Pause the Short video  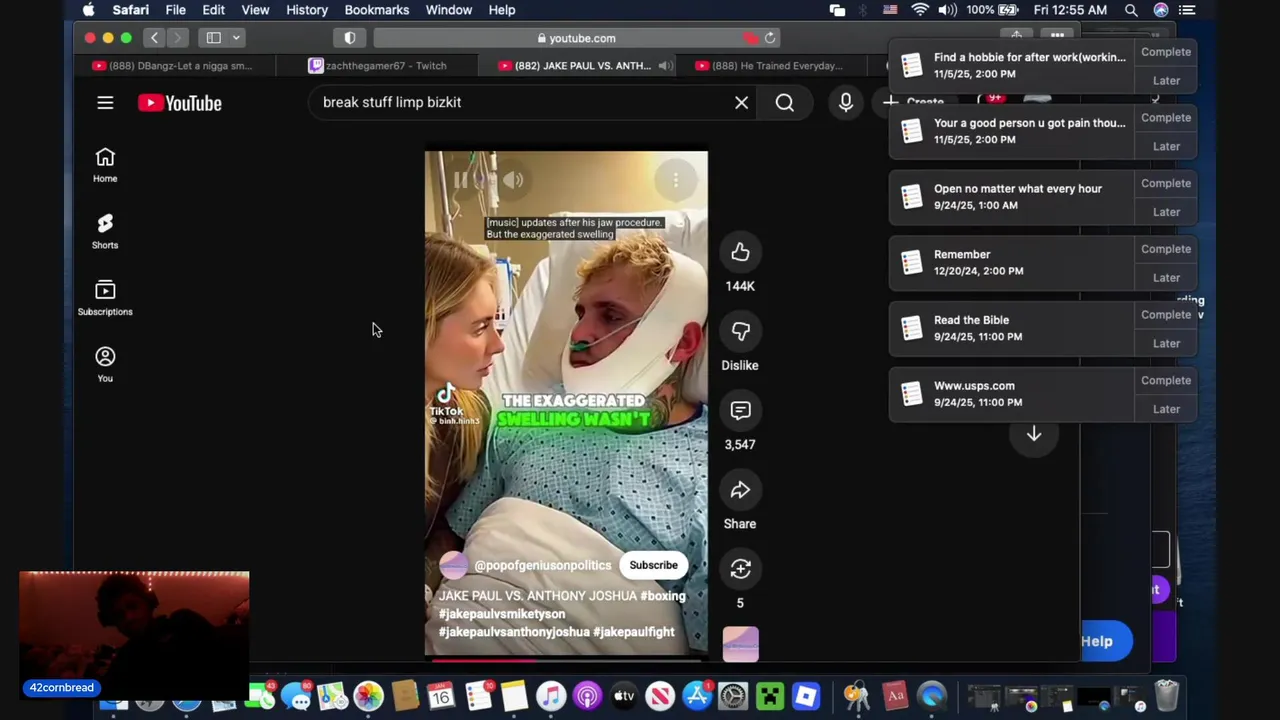(460, 180)
